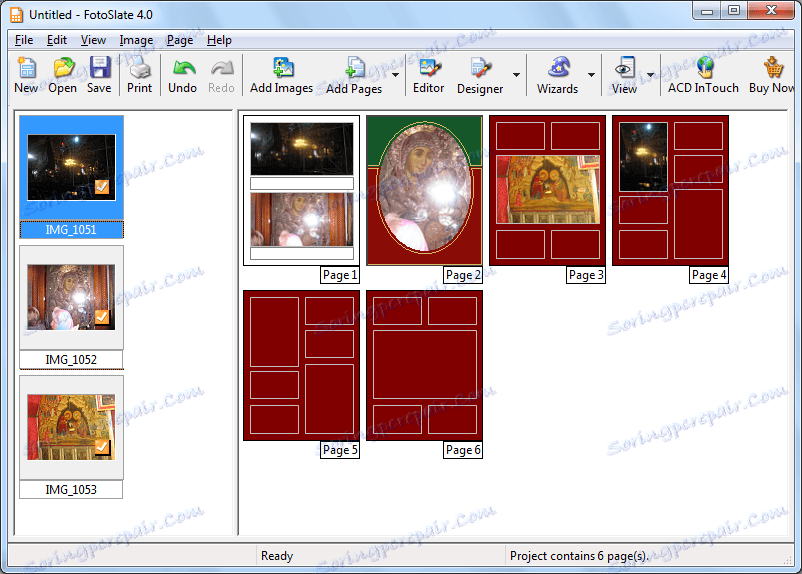
Task: Select Page 2 with the oval portrait
Action: [x=424, y=190]
